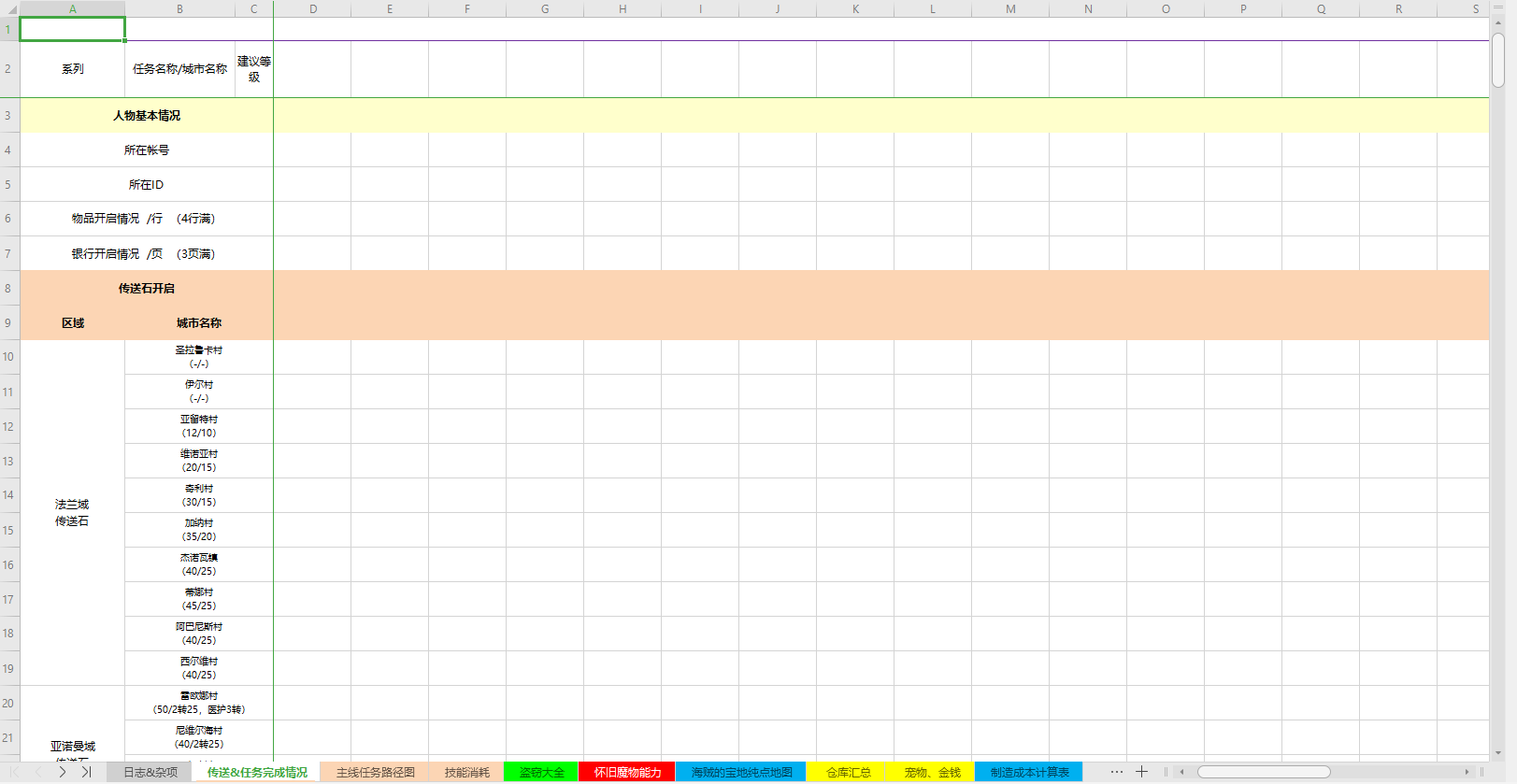The image size is (1517, 784).
Task: Switch to yellow 仓库汇总 tab
Action: point(848,772)
